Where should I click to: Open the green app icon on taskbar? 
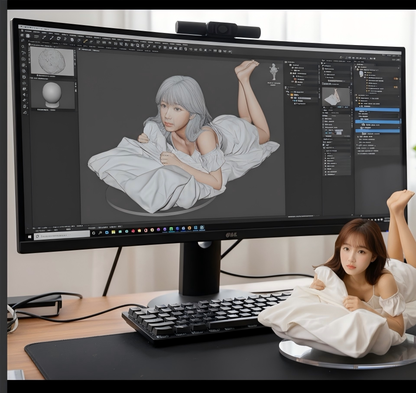[x=171, y=229]
